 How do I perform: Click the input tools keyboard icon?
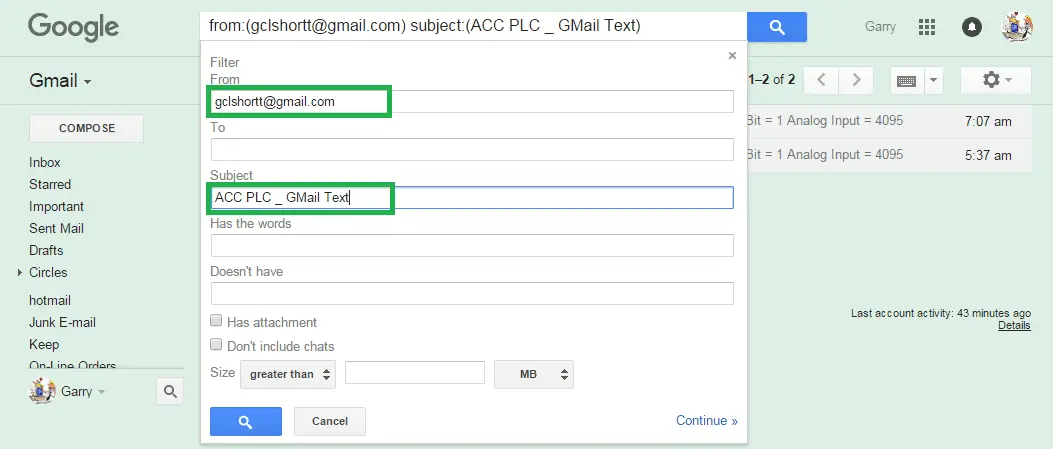point(907,81)
